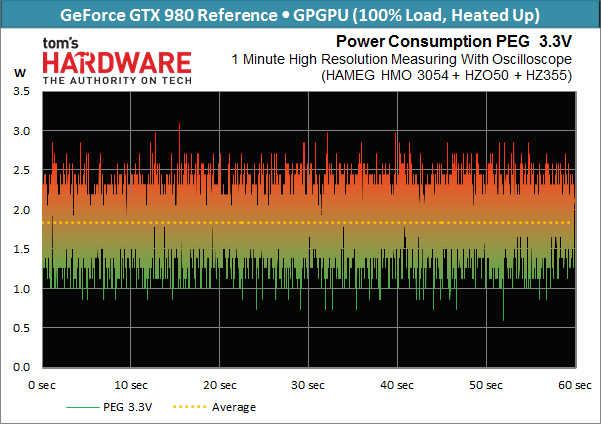
Task: Click the 0.5 y-axis label
Action: point(21,328)
